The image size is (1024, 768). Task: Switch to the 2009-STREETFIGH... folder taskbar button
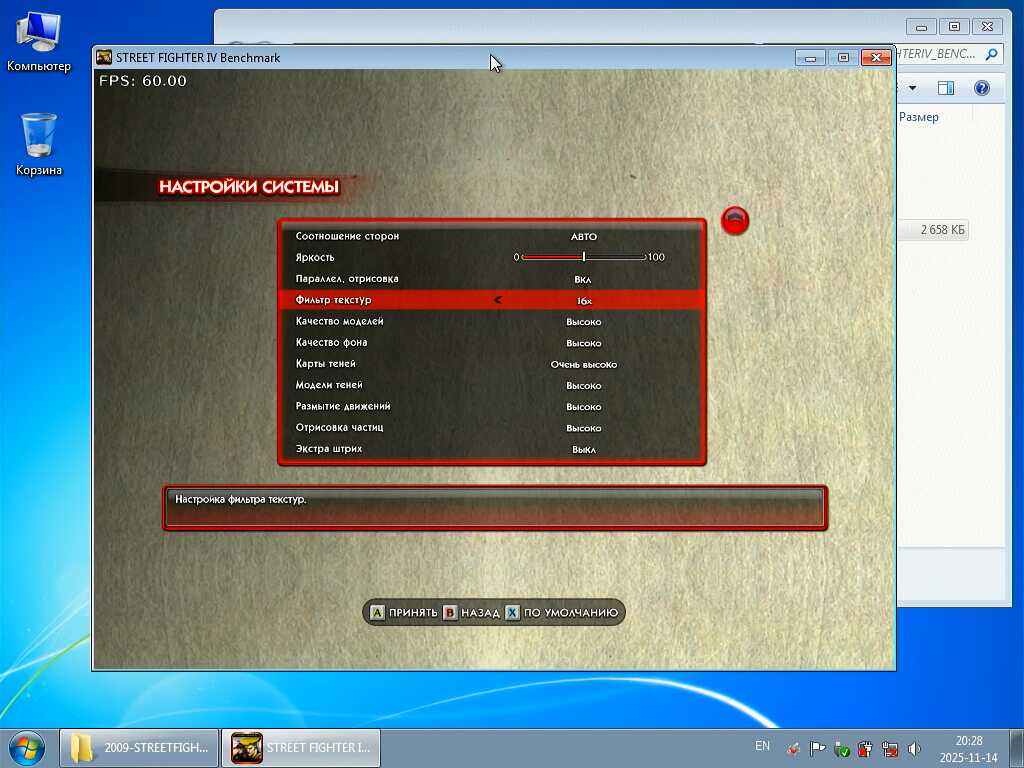[x=139, y=748]
